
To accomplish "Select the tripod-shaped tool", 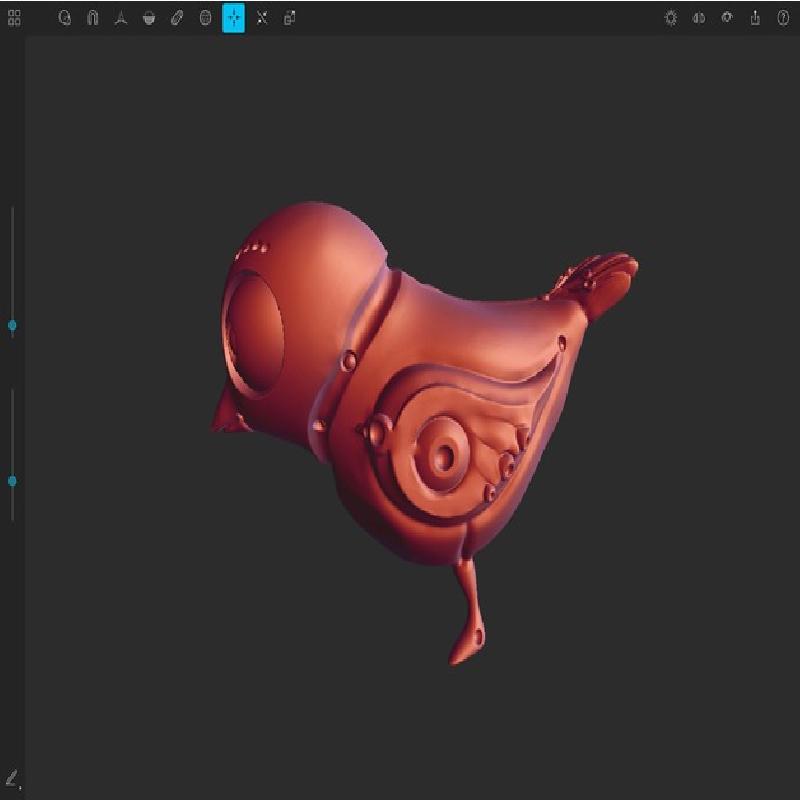I will 121,18.
